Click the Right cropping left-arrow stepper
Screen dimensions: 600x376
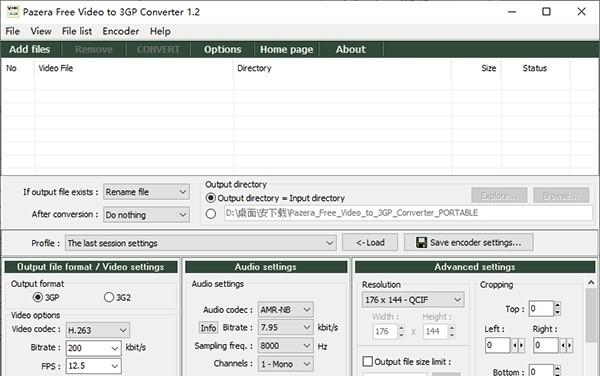coord(563,345)
